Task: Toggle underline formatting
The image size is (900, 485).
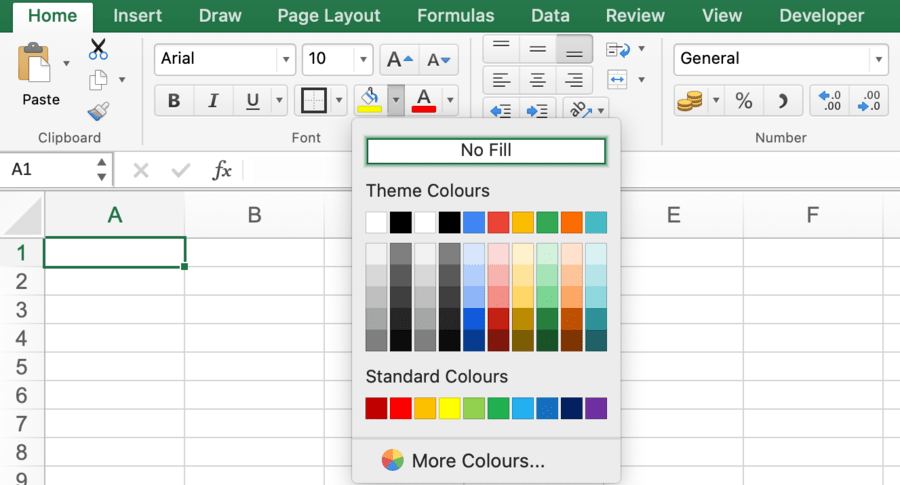Action: click(x=252, y=100)
